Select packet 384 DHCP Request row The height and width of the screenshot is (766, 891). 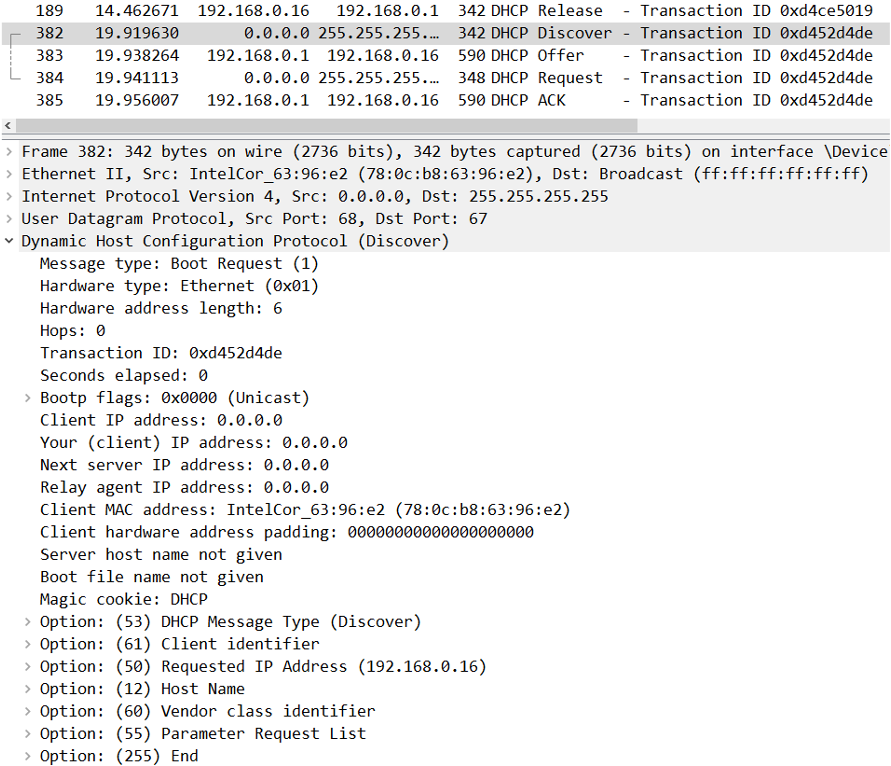tap(400, 78)
